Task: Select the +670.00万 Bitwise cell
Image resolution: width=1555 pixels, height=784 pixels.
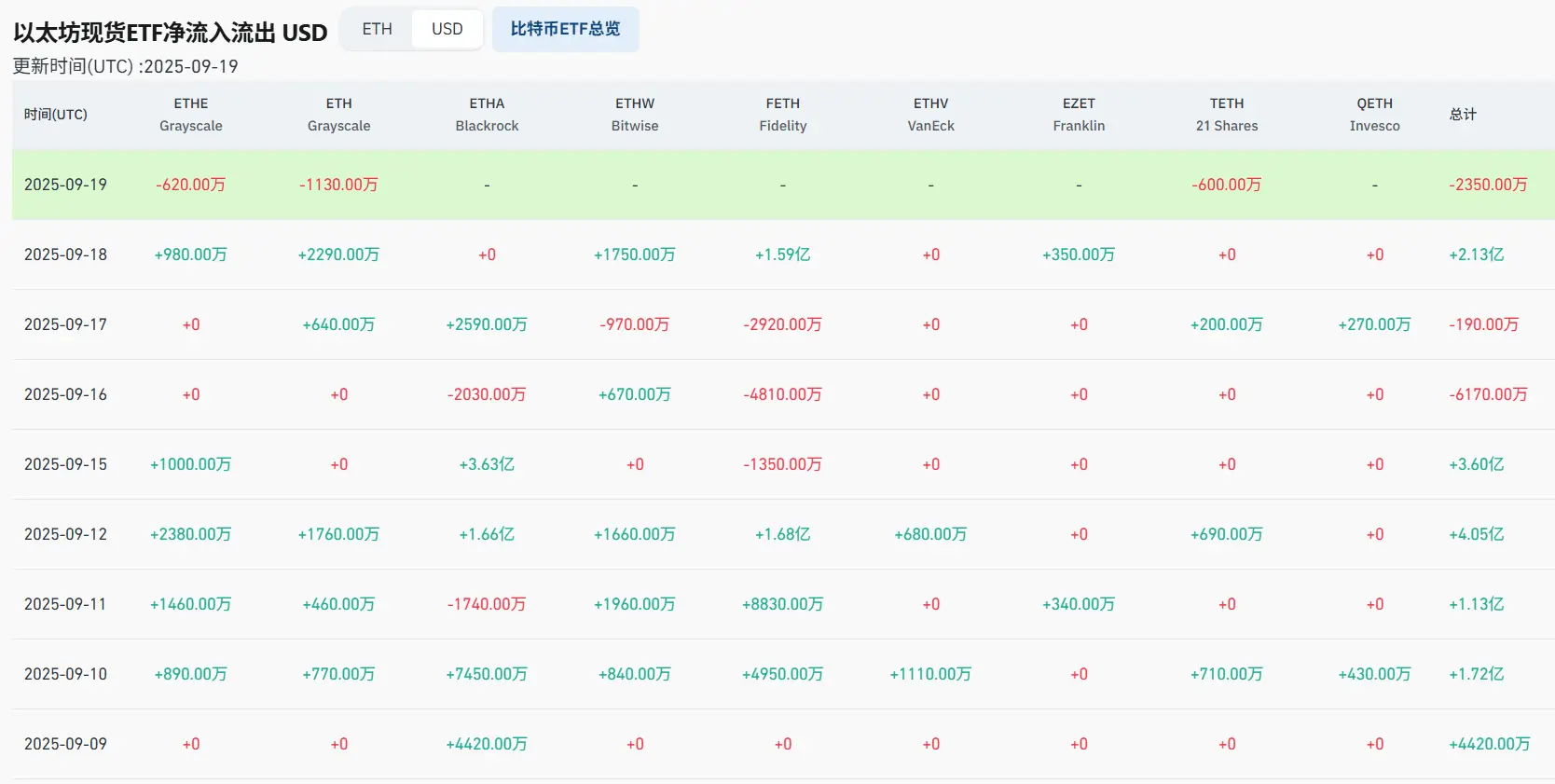Action: click(635, 394)
